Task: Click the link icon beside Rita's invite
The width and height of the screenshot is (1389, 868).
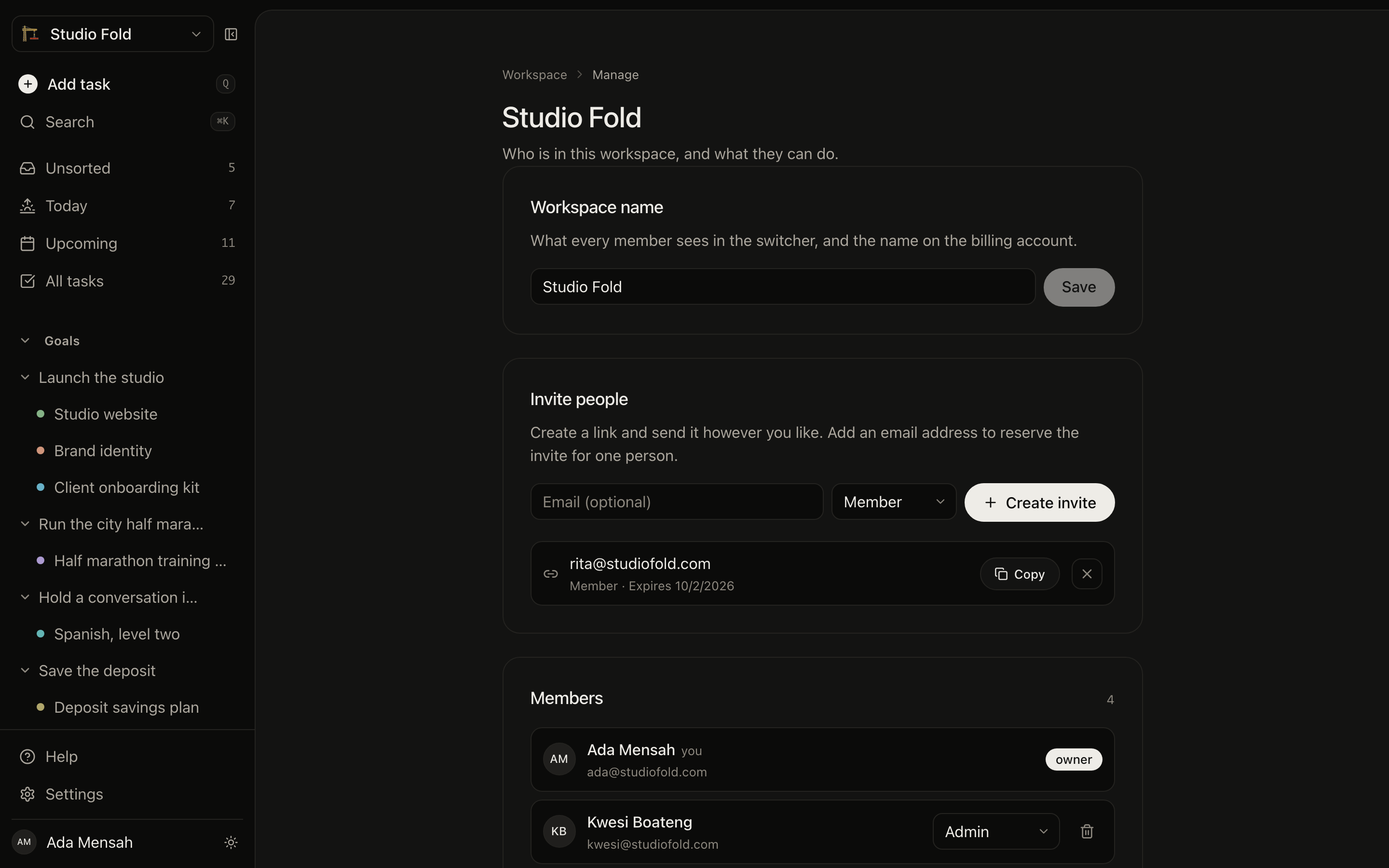Action: pyautogui.click(x=550, y=574)
